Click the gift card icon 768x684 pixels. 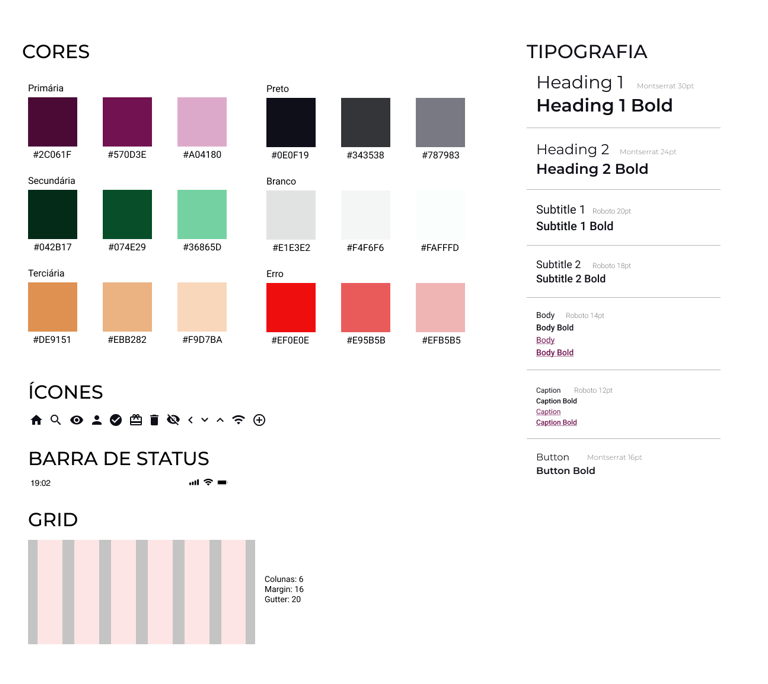click(x=136, y=420)
